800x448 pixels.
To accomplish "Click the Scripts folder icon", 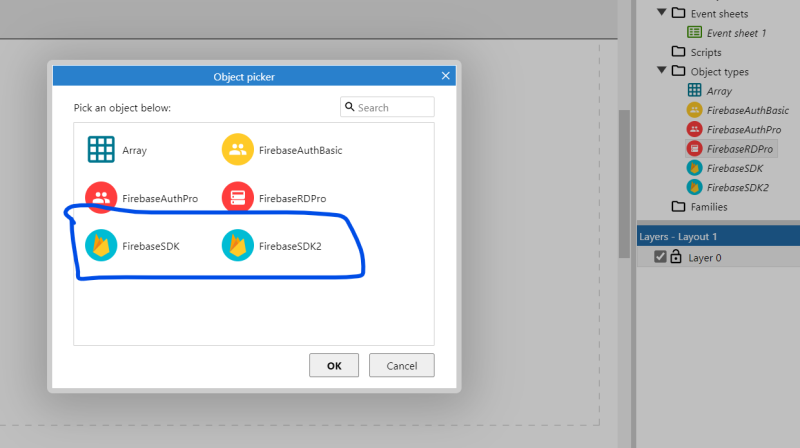I will (x=679, y=52).
